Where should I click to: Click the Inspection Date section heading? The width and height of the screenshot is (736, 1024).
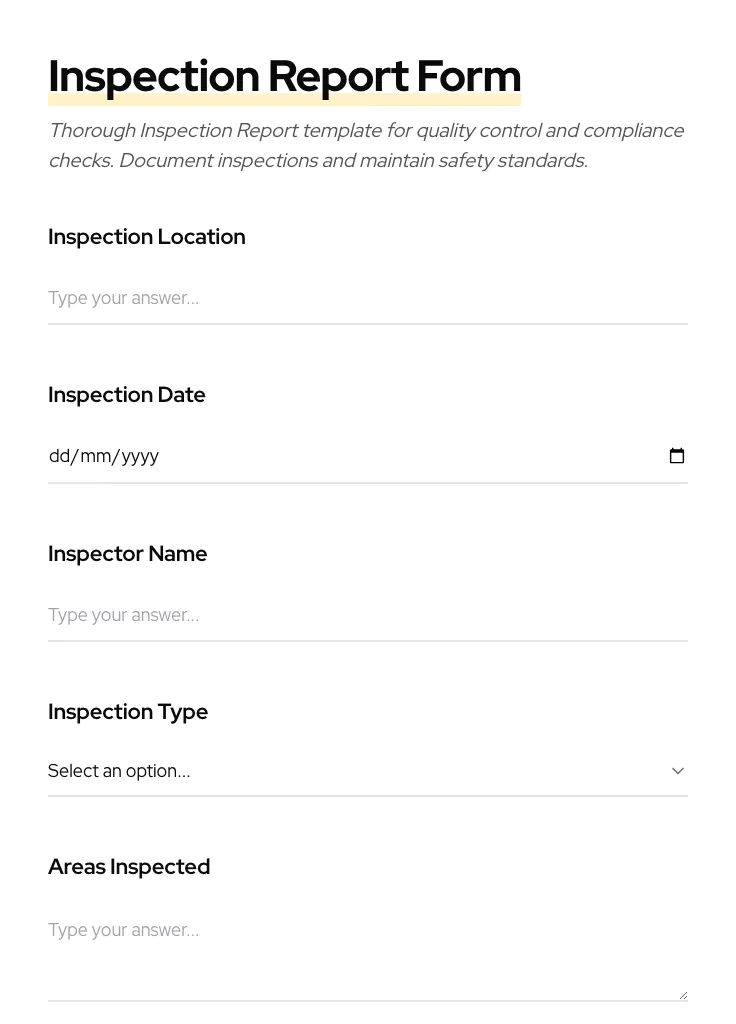[x=127, y=394]
